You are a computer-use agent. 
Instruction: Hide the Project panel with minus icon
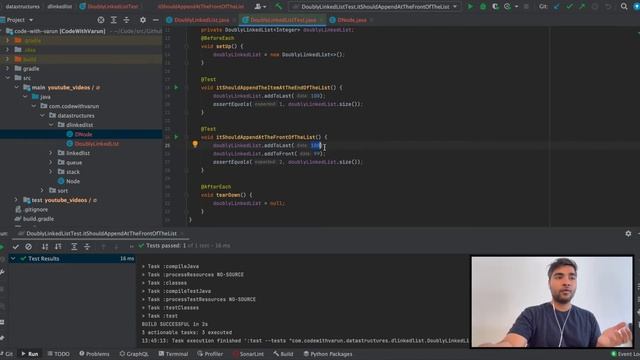pos(156,20)
